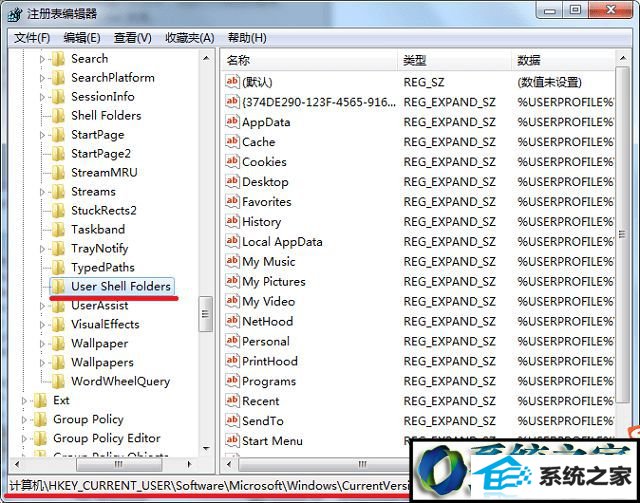
Task: Click (数值未设置) data cell
Action: point(549,82)
